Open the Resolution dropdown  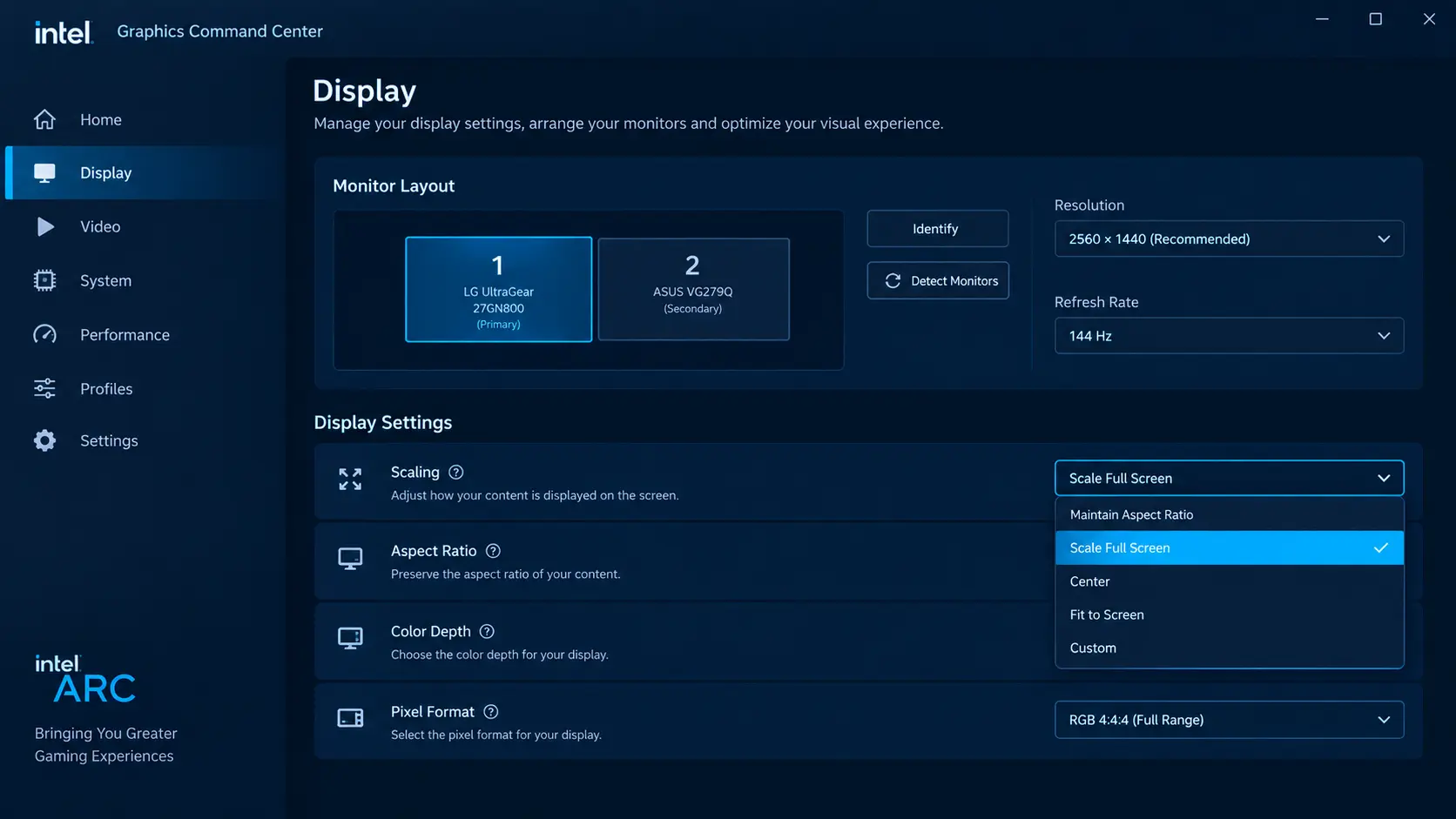(1229, 238)
